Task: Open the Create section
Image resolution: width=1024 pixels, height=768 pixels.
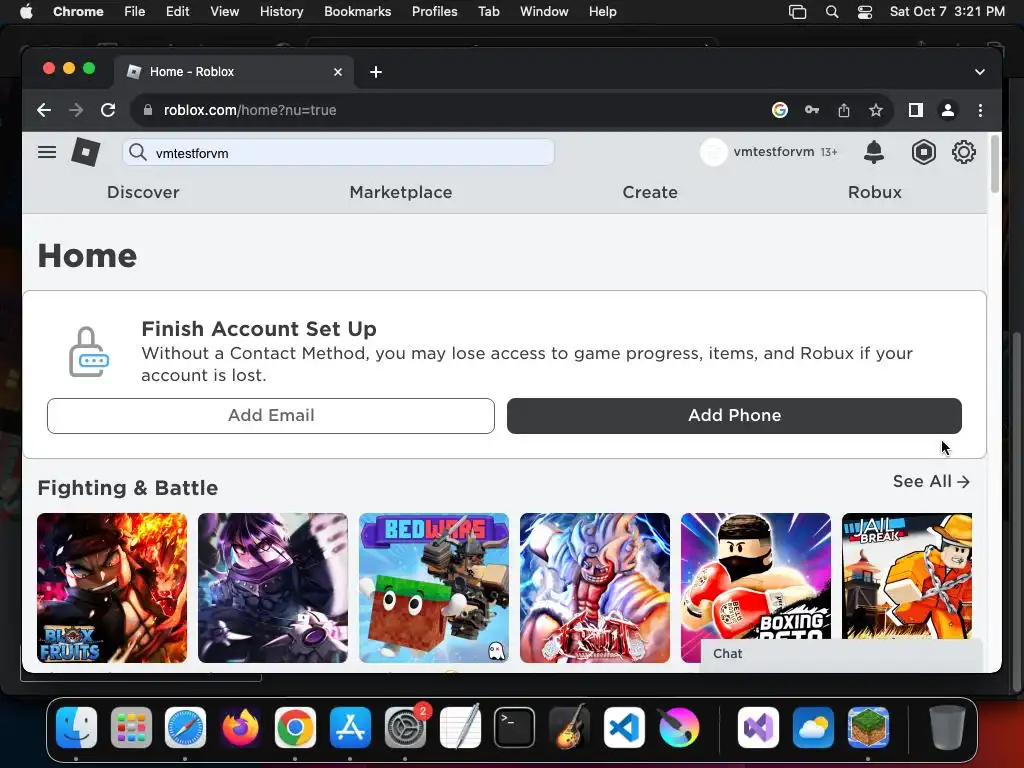Action: (650, 192)
